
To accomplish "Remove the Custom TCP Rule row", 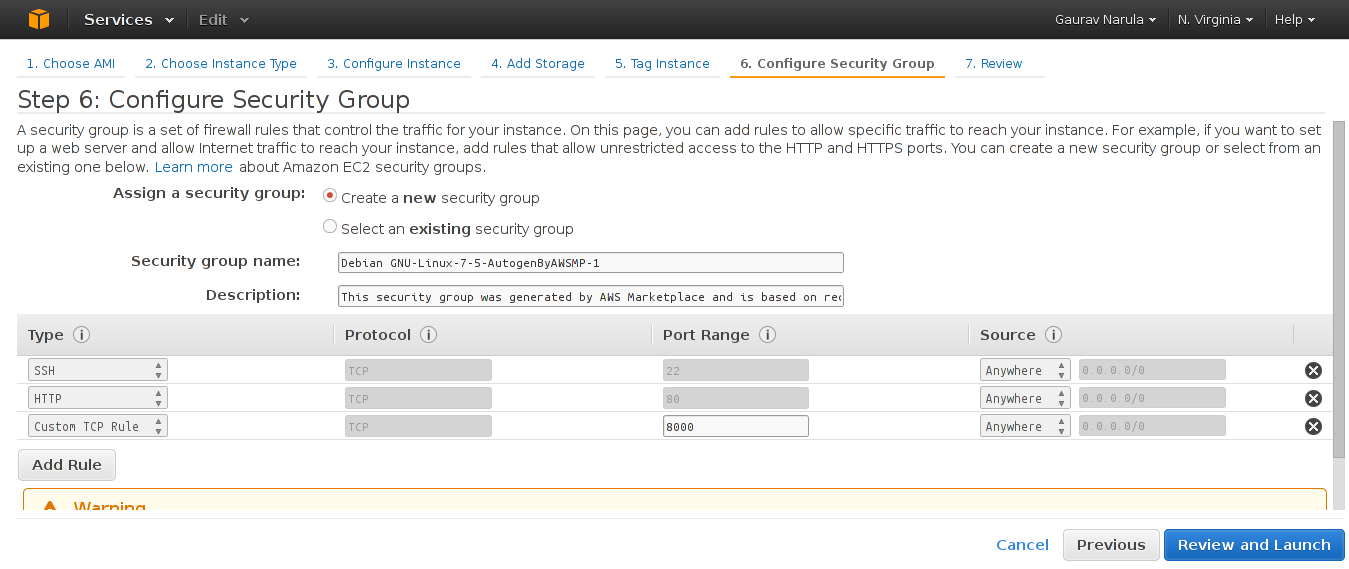I will (1313, 426).
